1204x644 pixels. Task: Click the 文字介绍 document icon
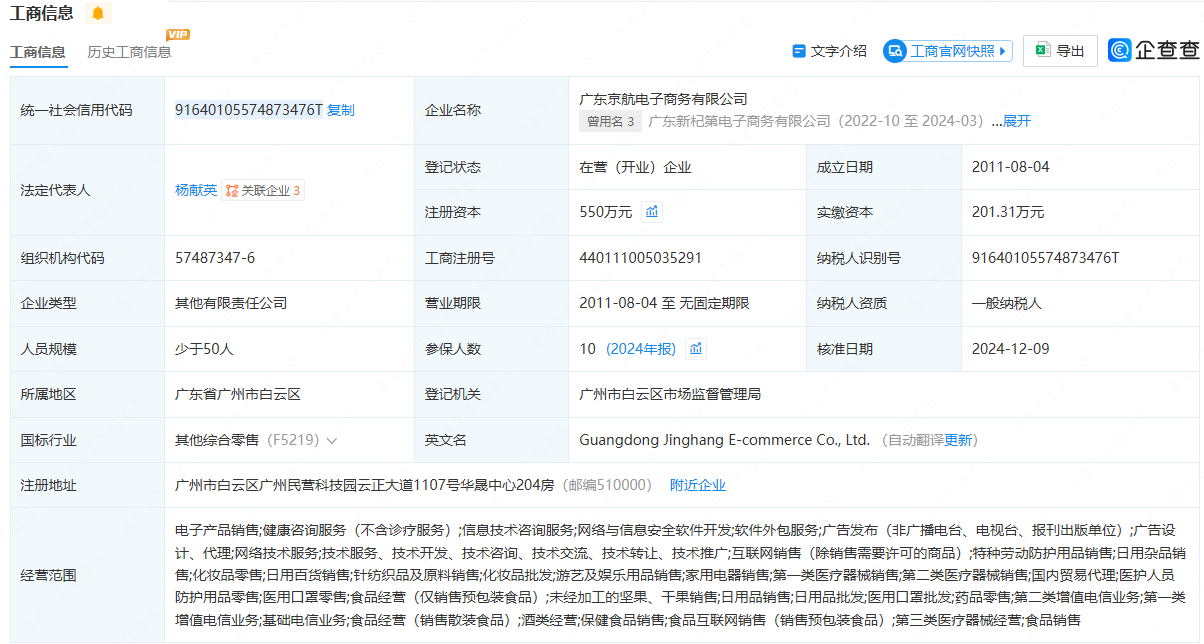coord(798,51)
